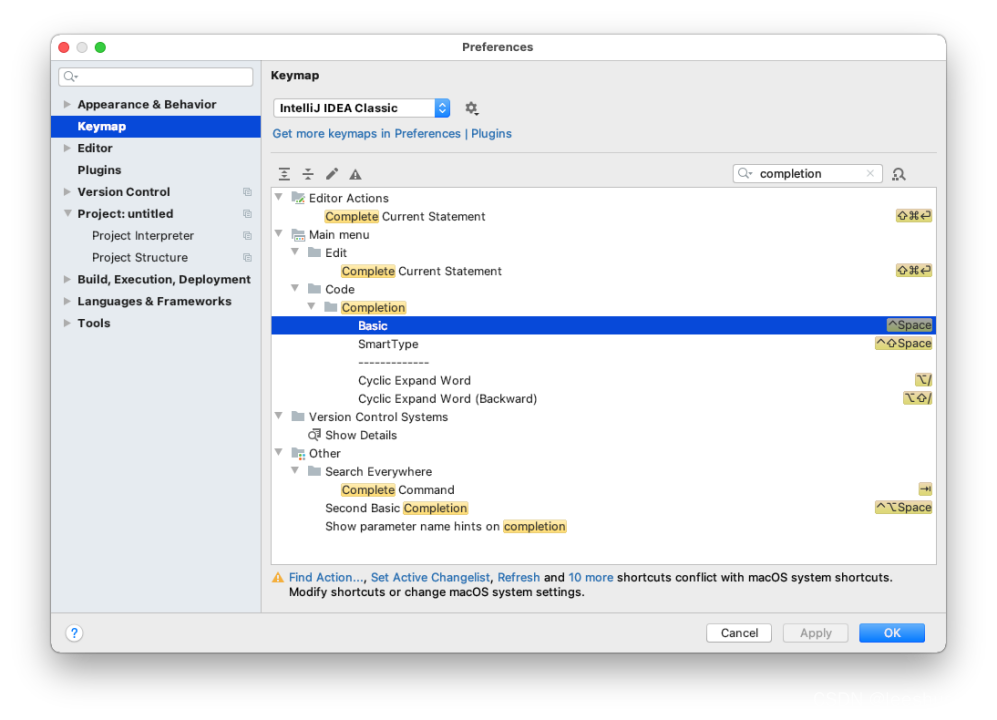The width and height of the screenshot is (997, 720).
Task: Select Show parameter name hints on completion
Action: (603, 527)
